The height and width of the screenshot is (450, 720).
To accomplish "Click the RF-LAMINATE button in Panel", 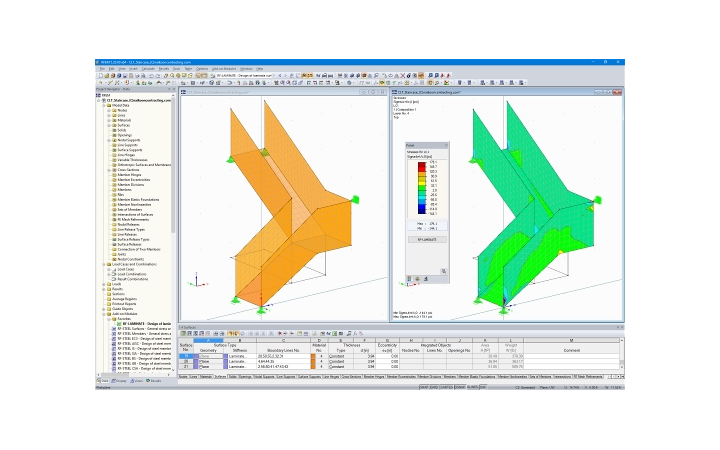I will [427, 240].
